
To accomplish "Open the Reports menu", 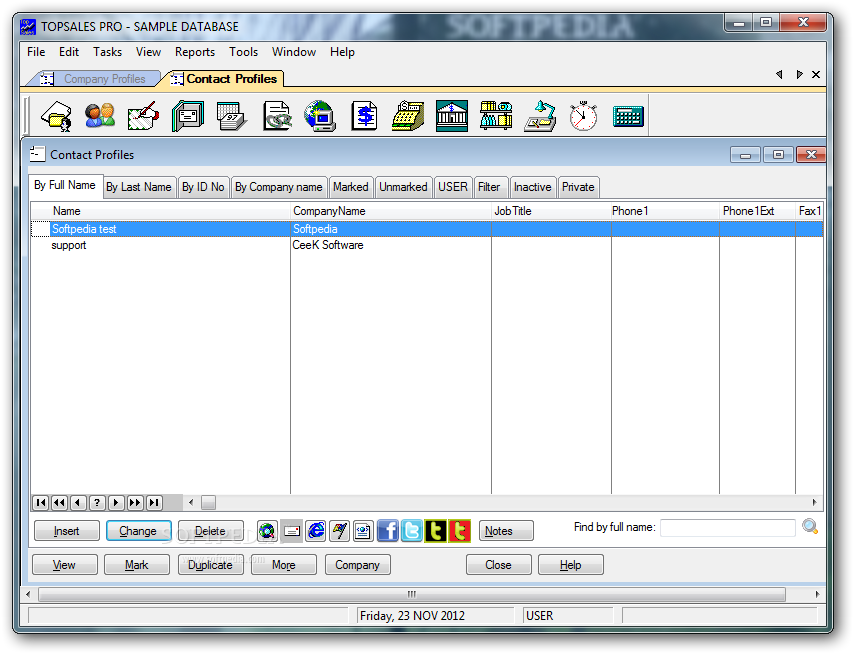I will click(195, 52).
